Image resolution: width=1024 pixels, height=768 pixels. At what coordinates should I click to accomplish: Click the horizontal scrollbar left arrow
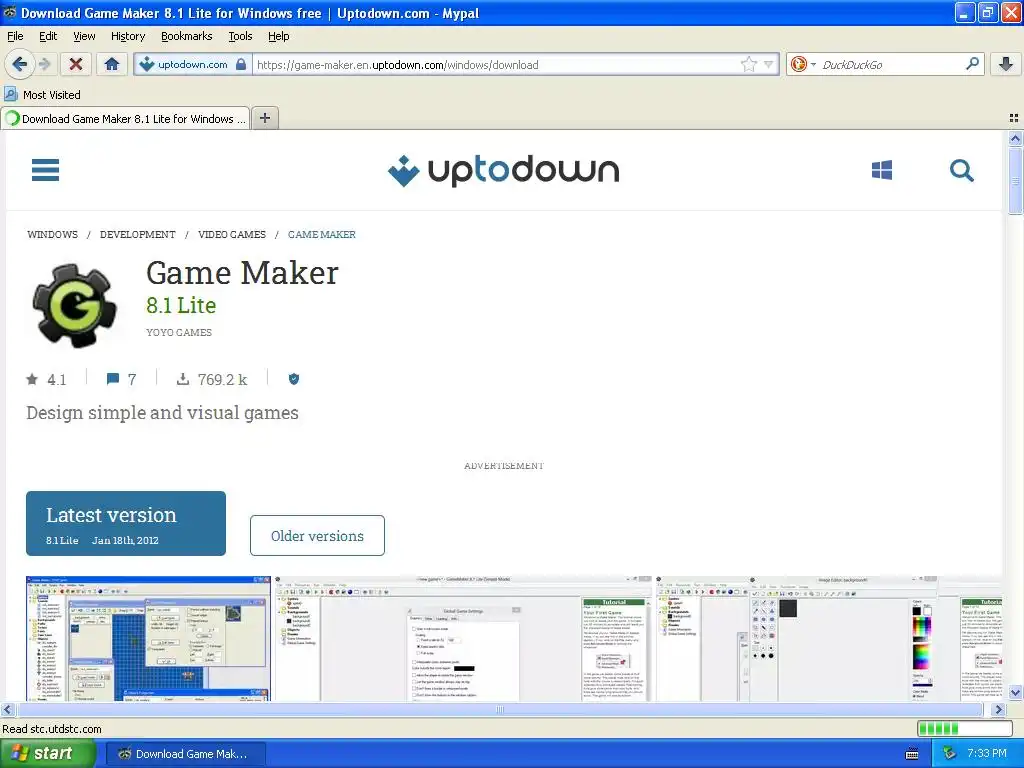pos(7,709)
